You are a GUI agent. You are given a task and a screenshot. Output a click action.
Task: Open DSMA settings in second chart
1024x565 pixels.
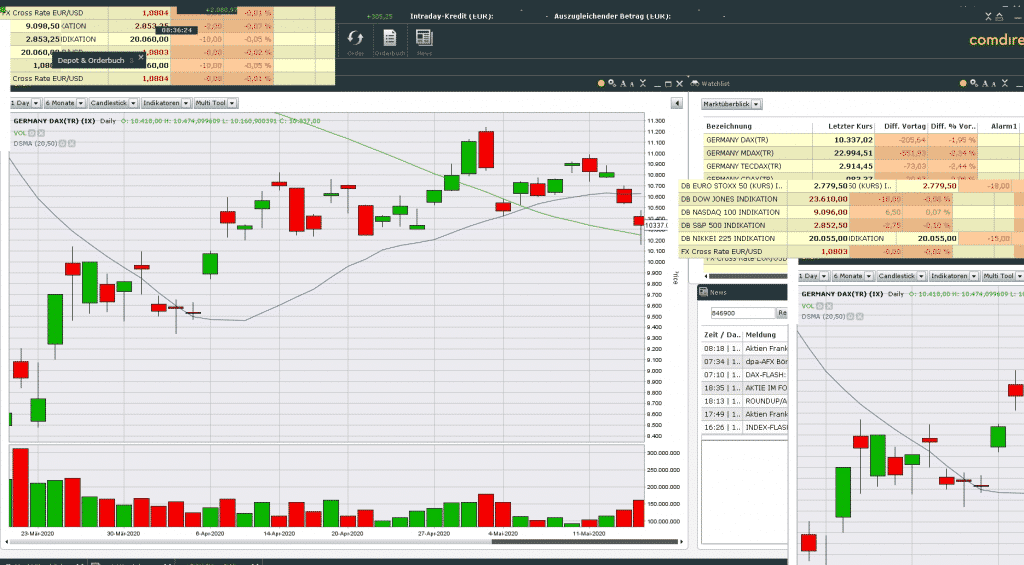(x=851, y=316)
